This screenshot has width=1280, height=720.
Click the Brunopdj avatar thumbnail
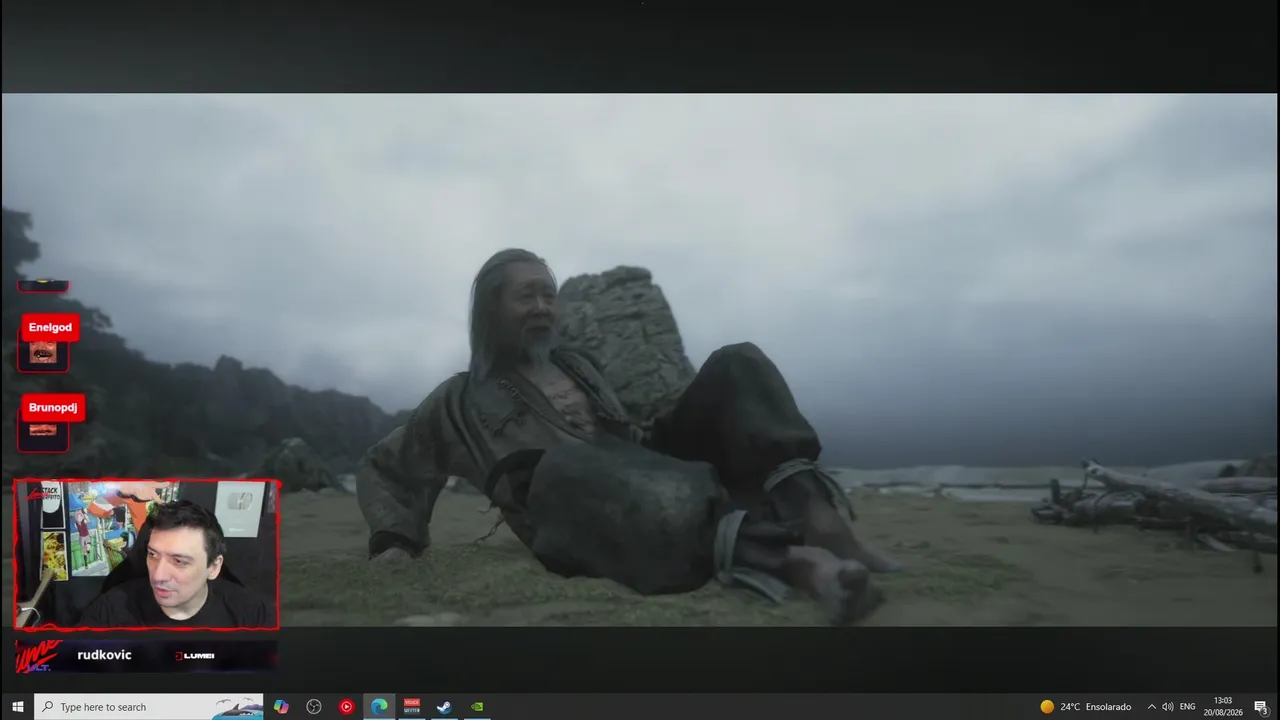point(43,433)
